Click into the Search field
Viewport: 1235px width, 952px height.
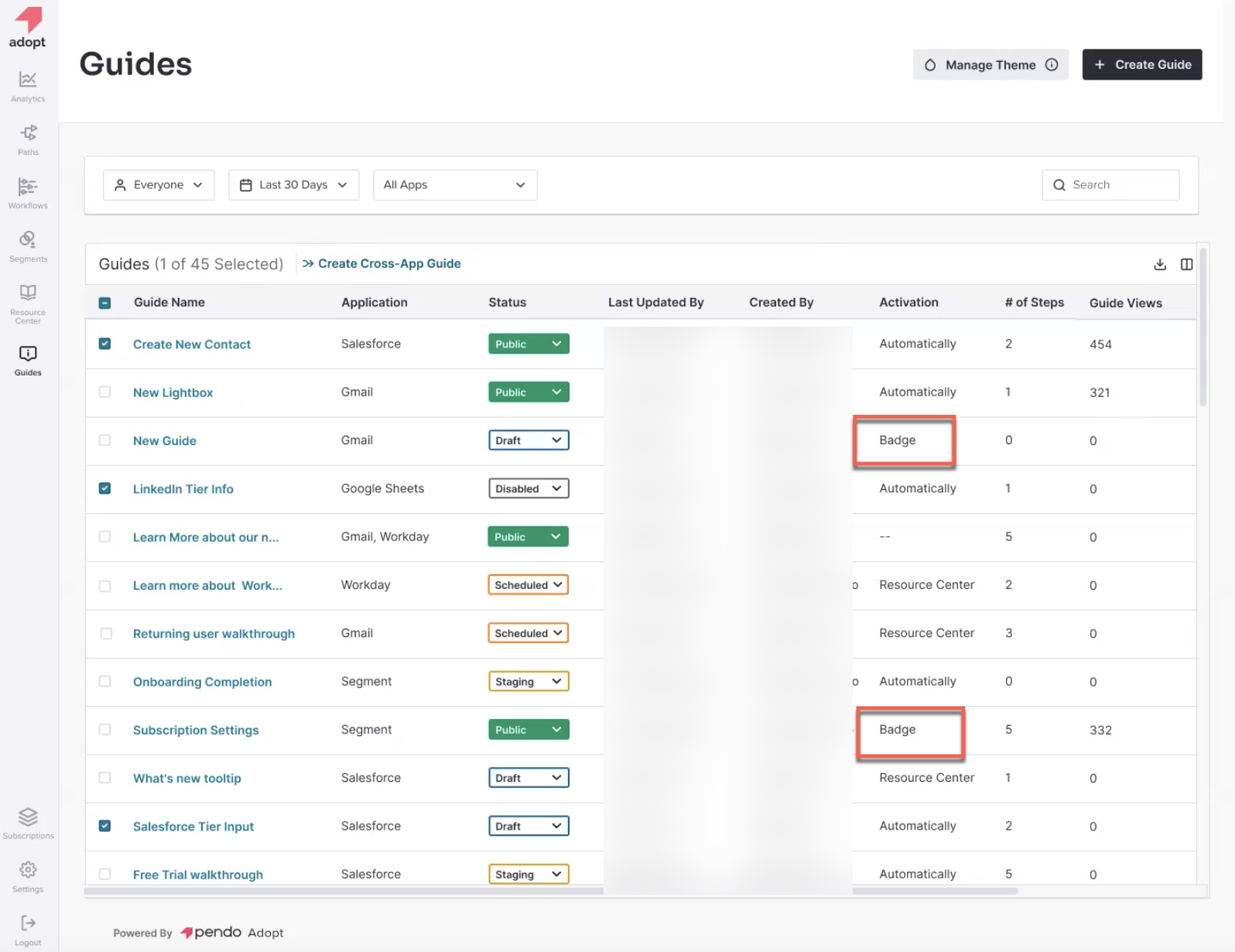tap(1111, 185)
